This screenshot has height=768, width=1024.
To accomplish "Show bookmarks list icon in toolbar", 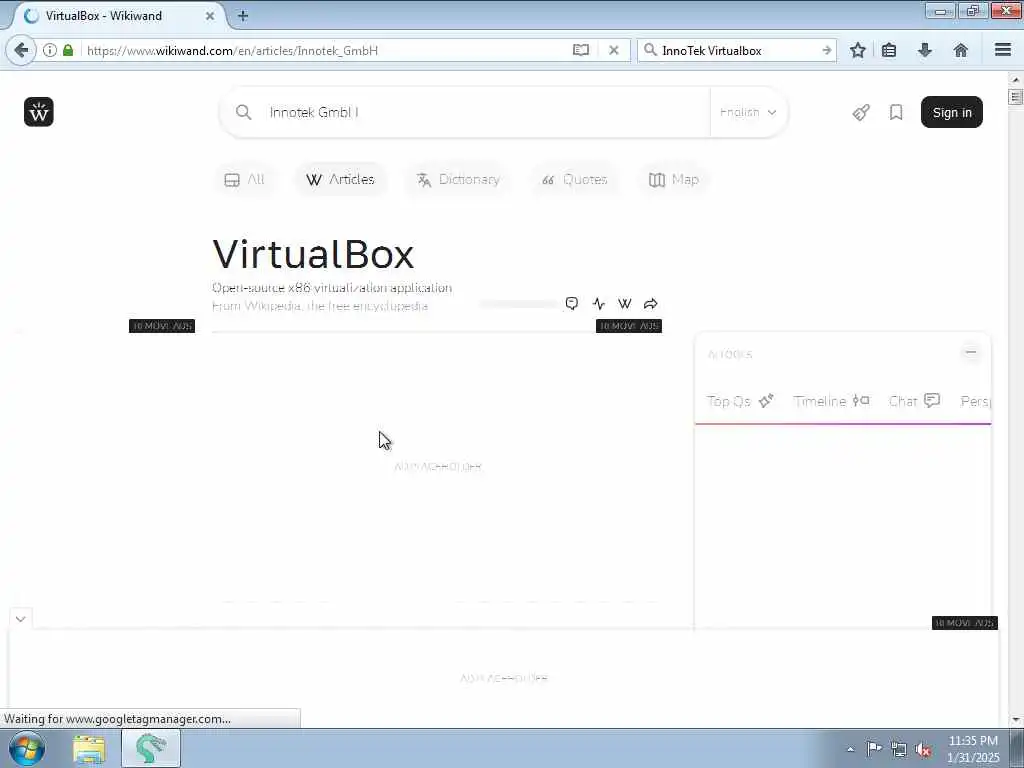I will 889,50.
